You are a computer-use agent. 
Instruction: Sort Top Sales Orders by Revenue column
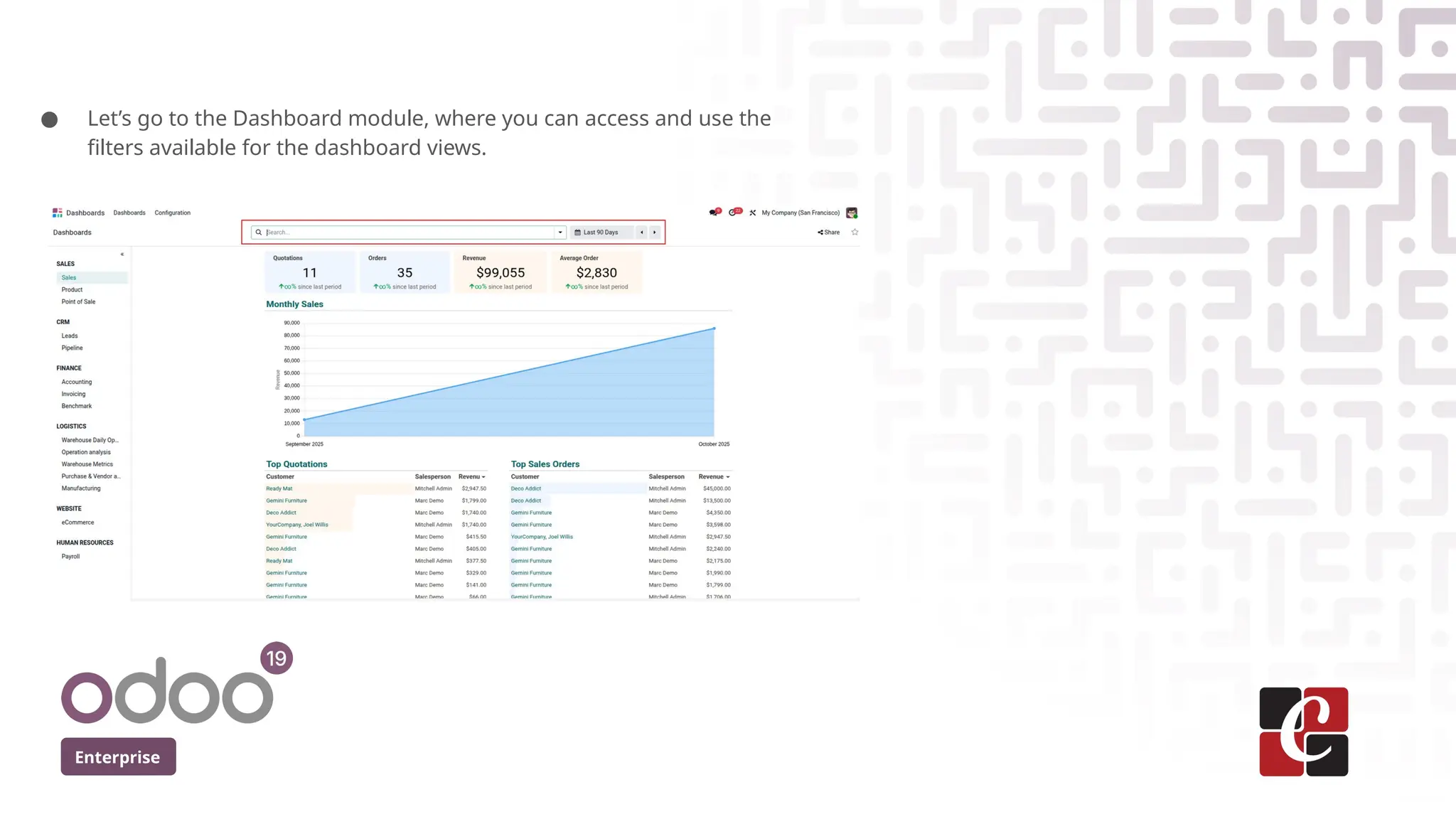tap(714, 477)
